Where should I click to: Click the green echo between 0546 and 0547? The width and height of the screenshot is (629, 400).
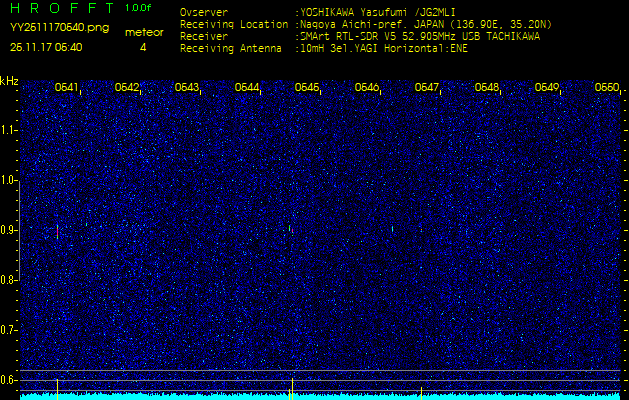pos(392,229)
